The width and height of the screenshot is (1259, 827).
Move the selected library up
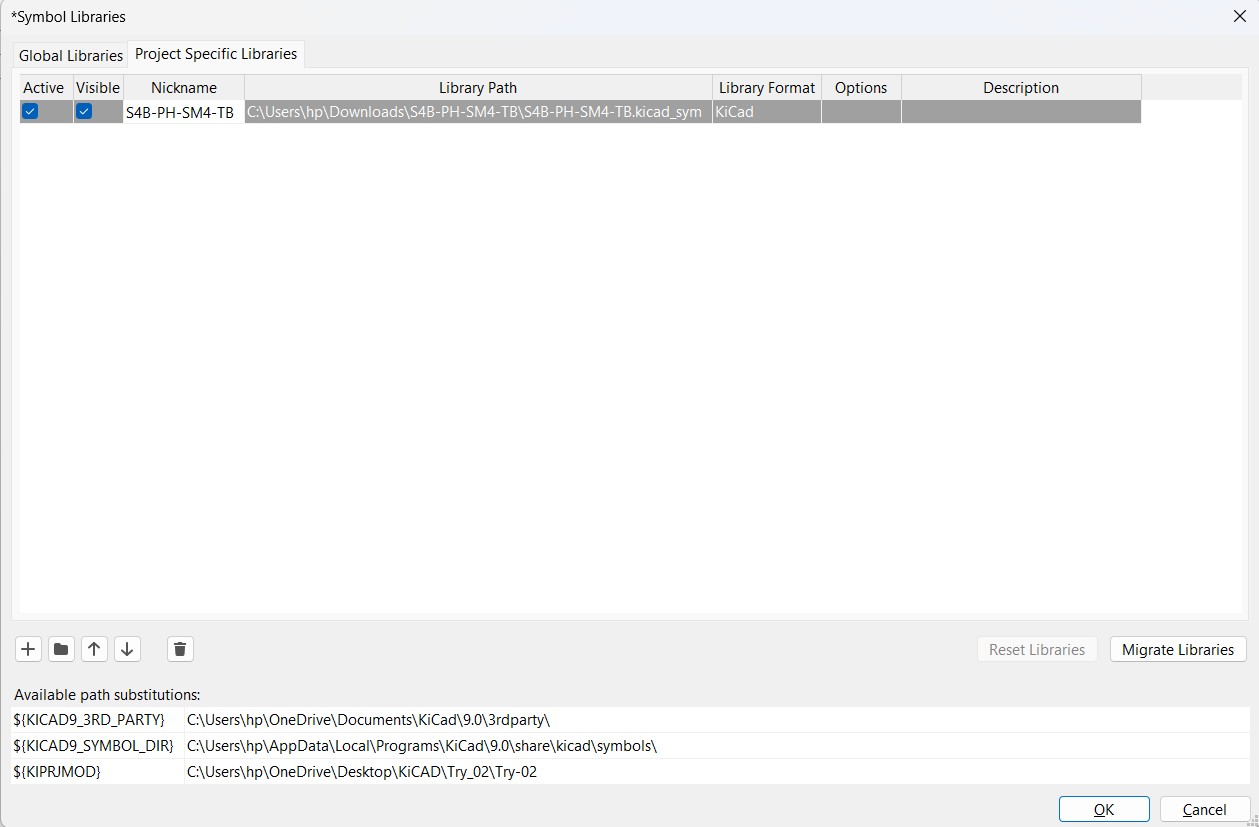click(94, 649)
